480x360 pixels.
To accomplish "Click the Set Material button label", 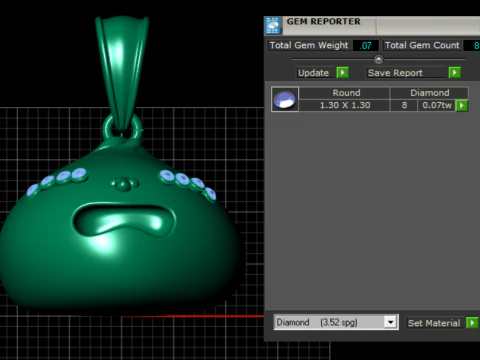I will point(434,323).
